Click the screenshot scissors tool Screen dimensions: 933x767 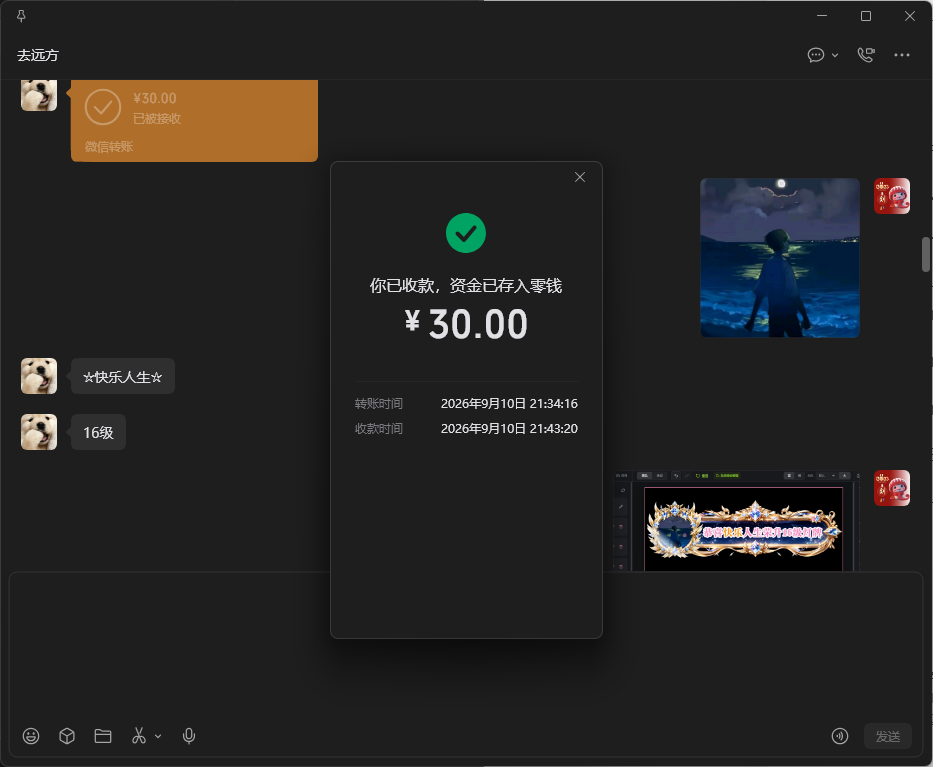pyautogui.click(x=139, y=736)
